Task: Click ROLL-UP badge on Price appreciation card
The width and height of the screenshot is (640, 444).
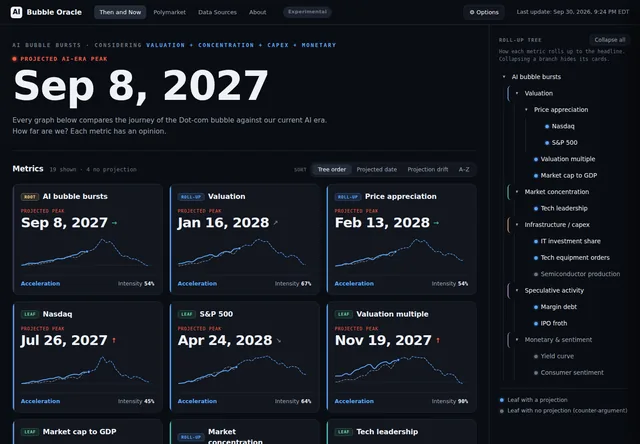Action: (x=348, y=197)
